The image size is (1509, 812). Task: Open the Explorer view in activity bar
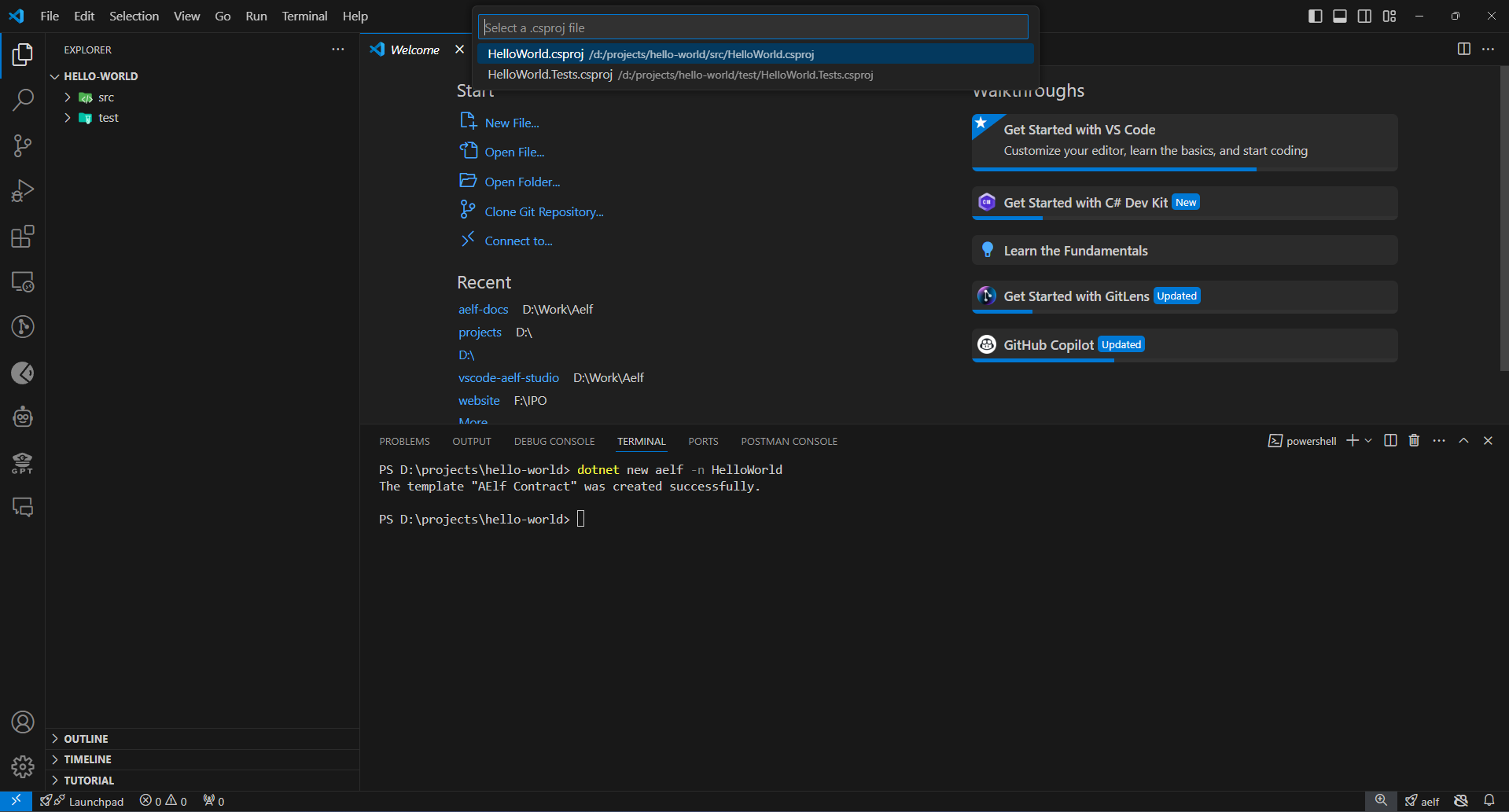click(x=23, y=54)
